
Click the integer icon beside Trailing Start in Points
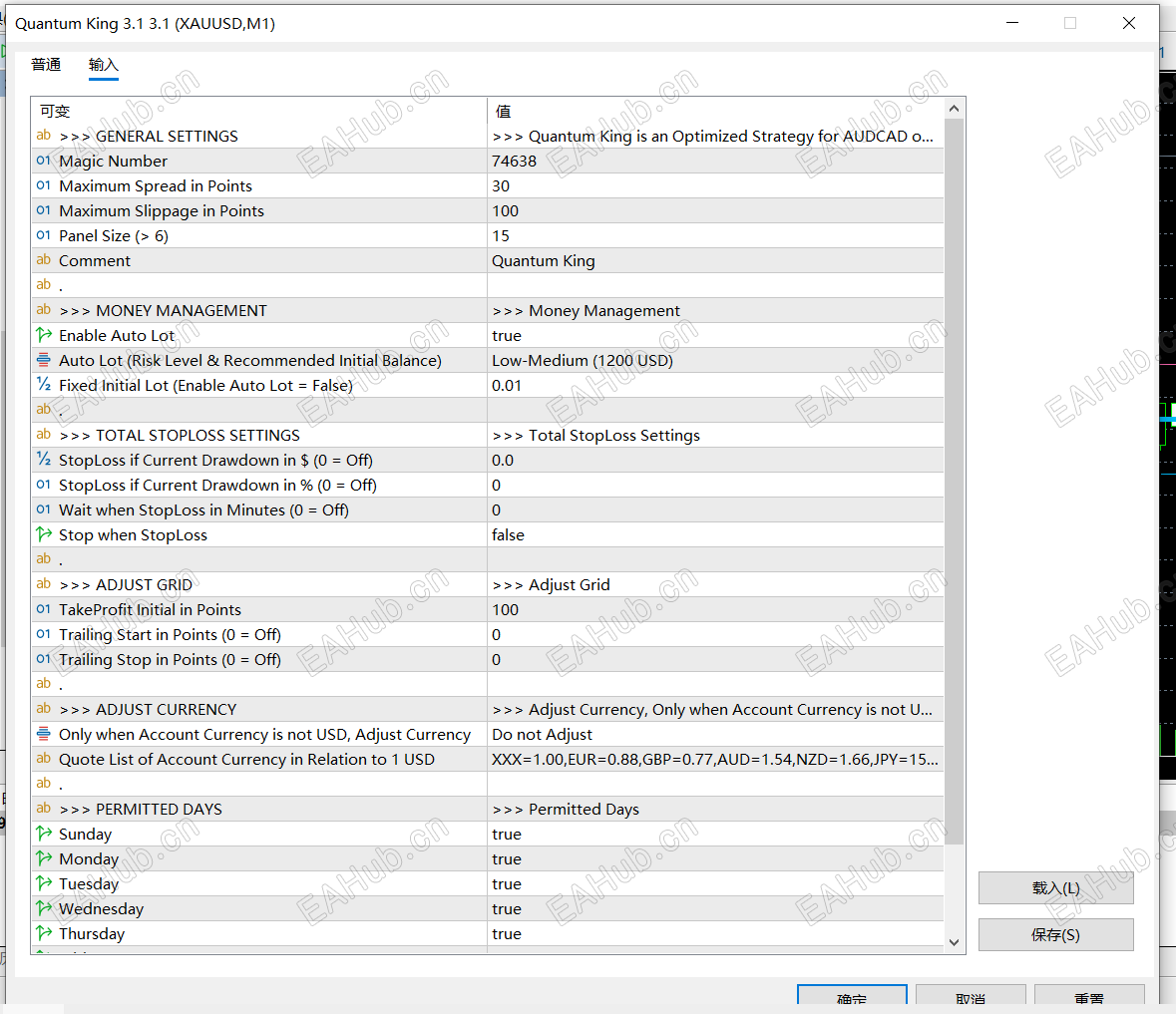click(x=44, y=634)
